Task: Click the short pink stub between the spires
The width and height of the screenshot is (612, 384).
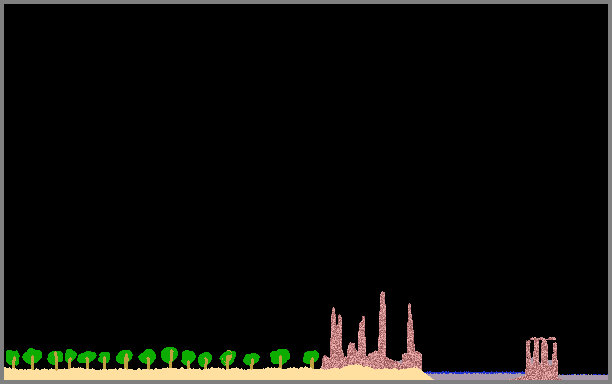Action: tap(352, 349)
